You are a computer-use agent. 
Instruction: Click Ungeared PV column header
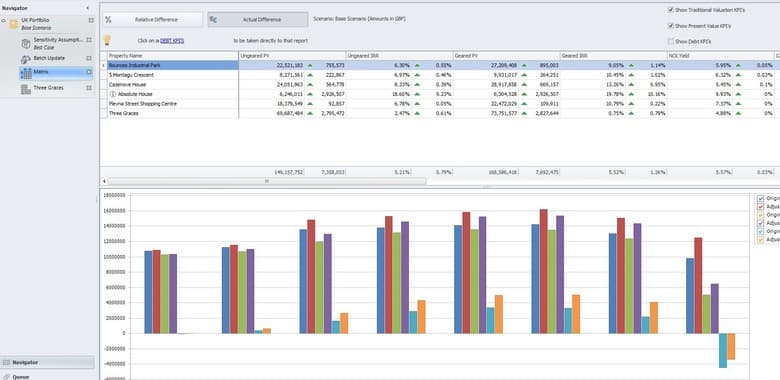coord(292,56)
